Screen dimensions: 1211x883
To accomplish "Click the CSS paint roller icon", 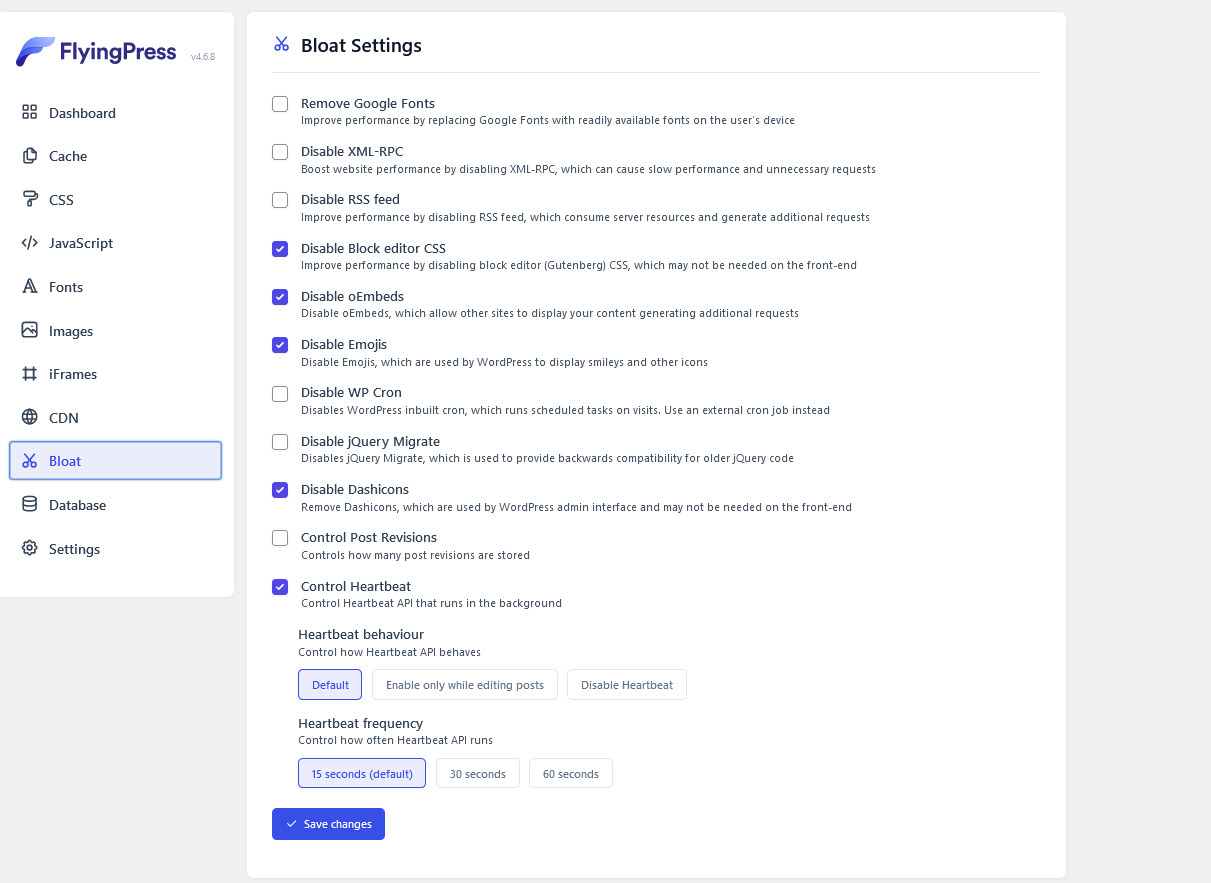I will (x=30, y=199).
